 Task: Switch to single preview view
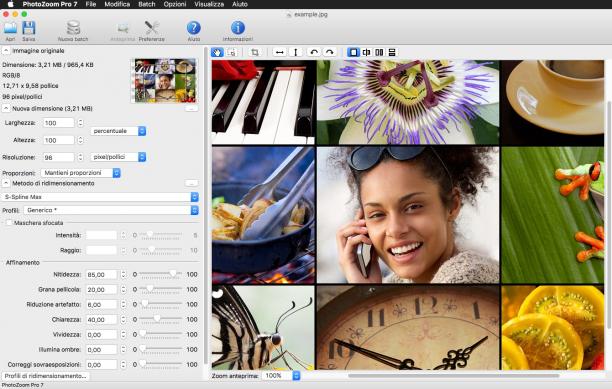point(353,52)
